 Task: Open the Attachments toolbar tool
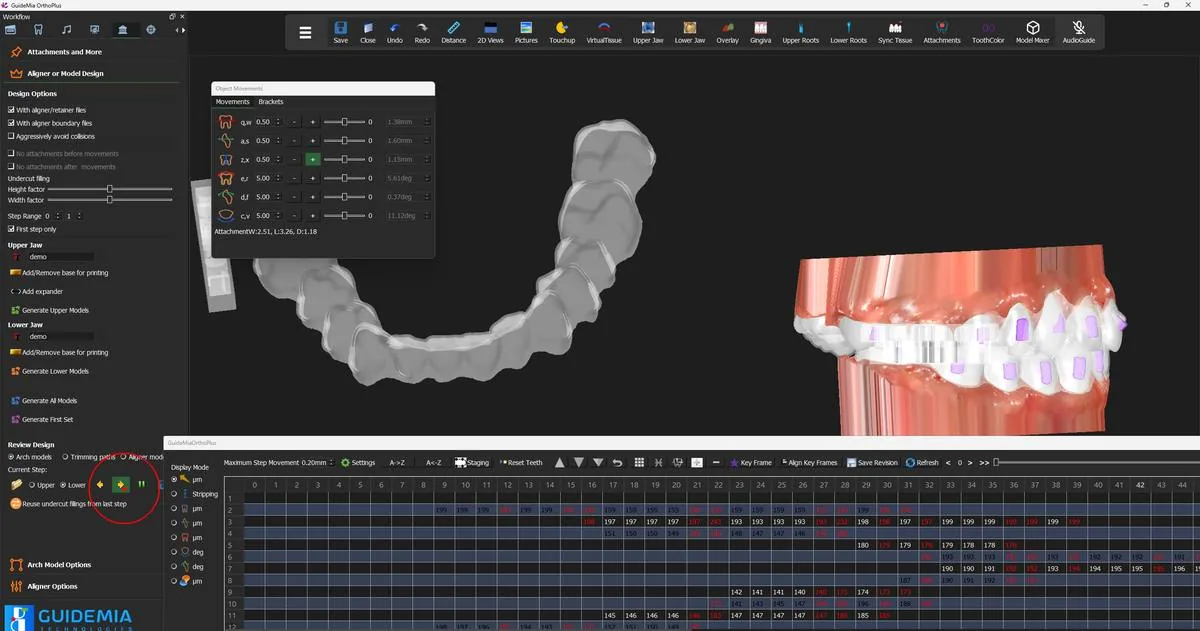click(942, 31)
